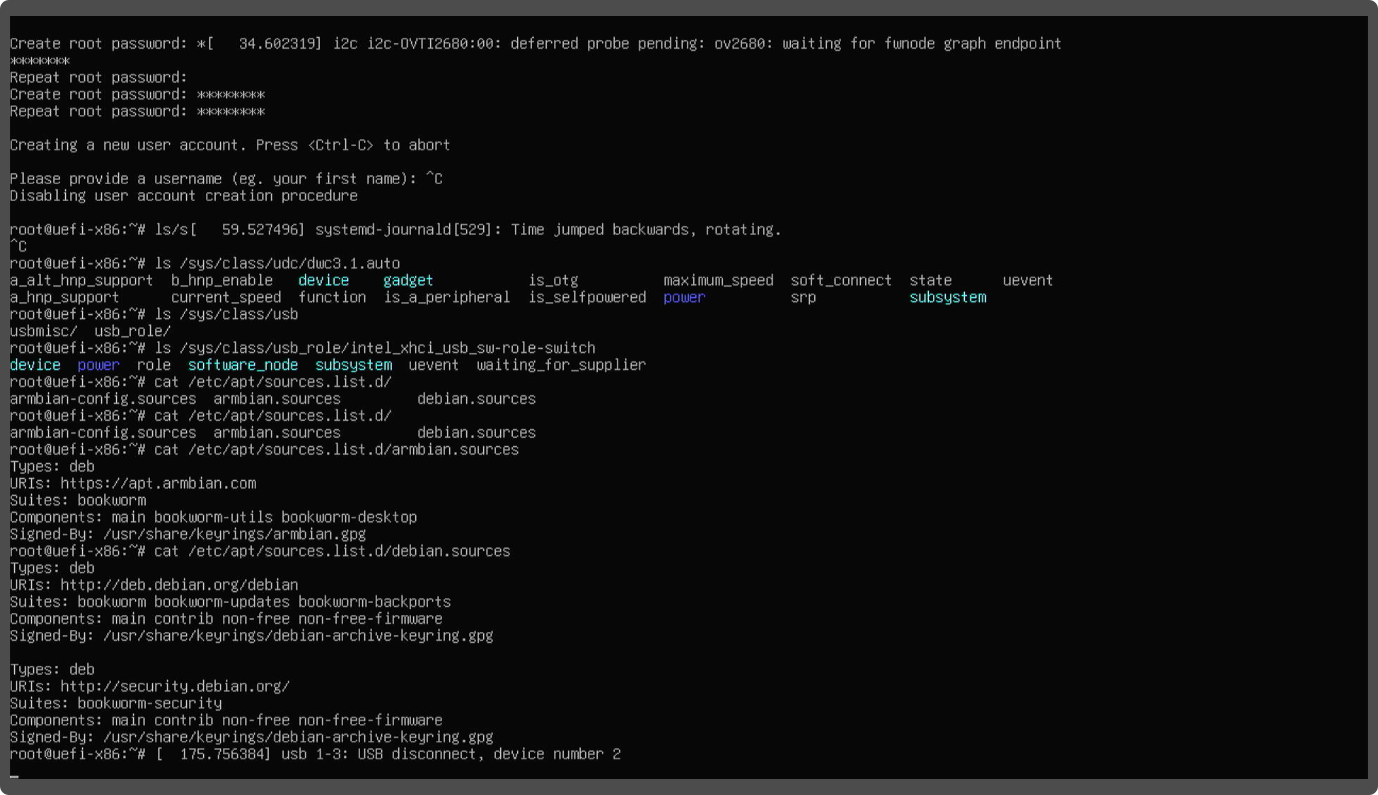Click the 'srp' file name
The image size is (1378, 795).
pyautogui.click(x=803, y=298)
